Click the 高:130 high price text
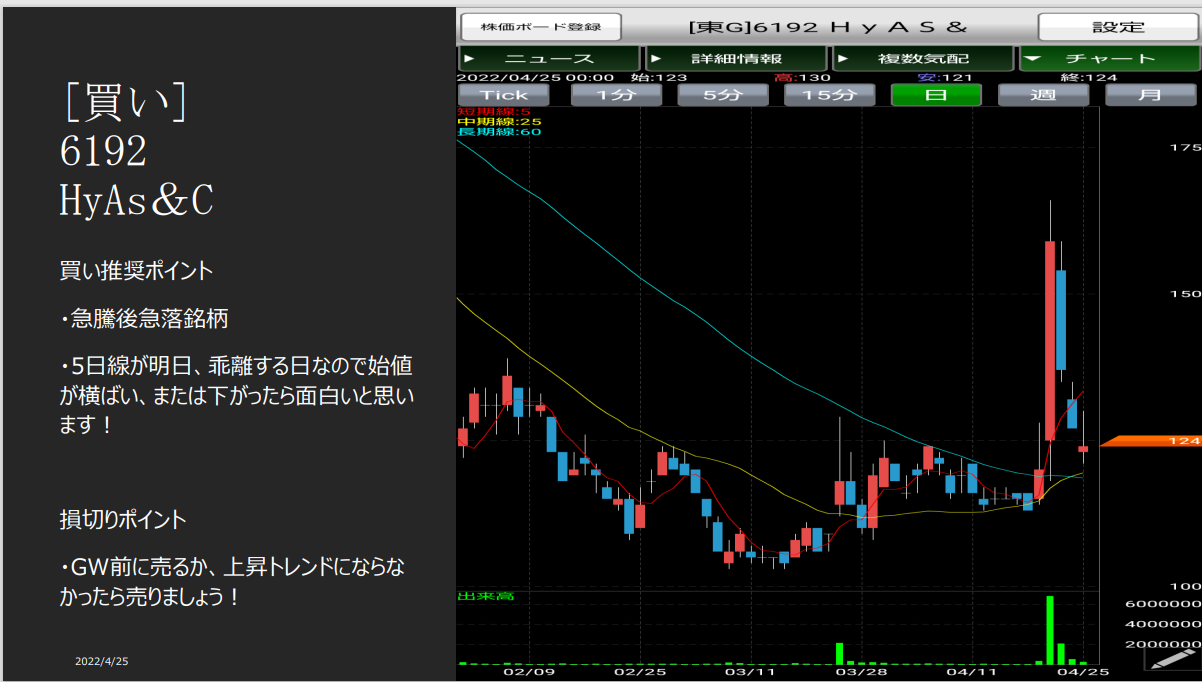Screen dimensions: 1202x682 [803, 77]
